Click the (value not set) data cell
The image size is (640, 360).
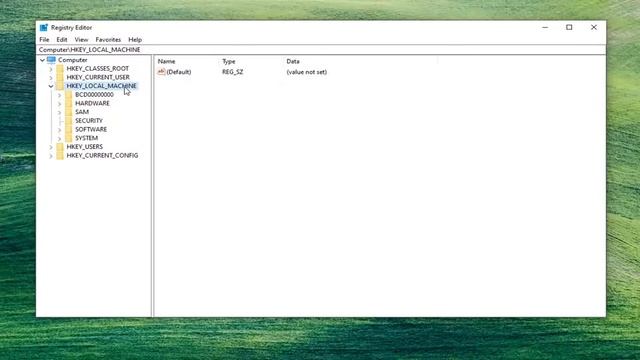[x=307, y=72]
